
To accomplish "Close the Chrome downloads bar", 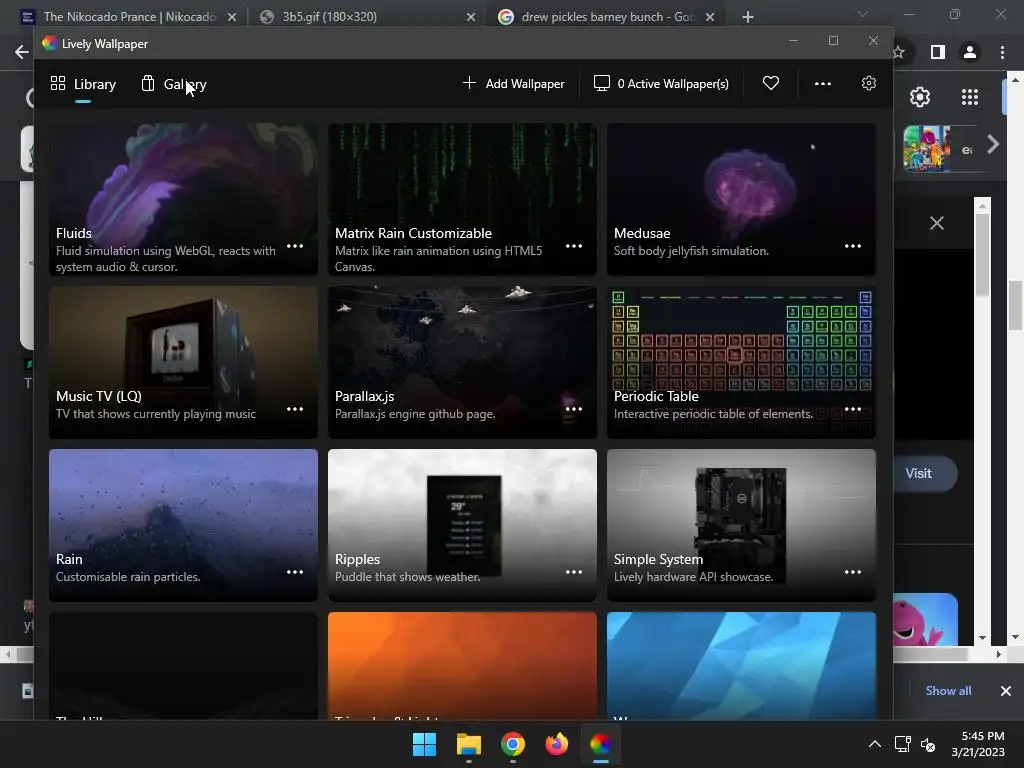I will [1006, 690].
